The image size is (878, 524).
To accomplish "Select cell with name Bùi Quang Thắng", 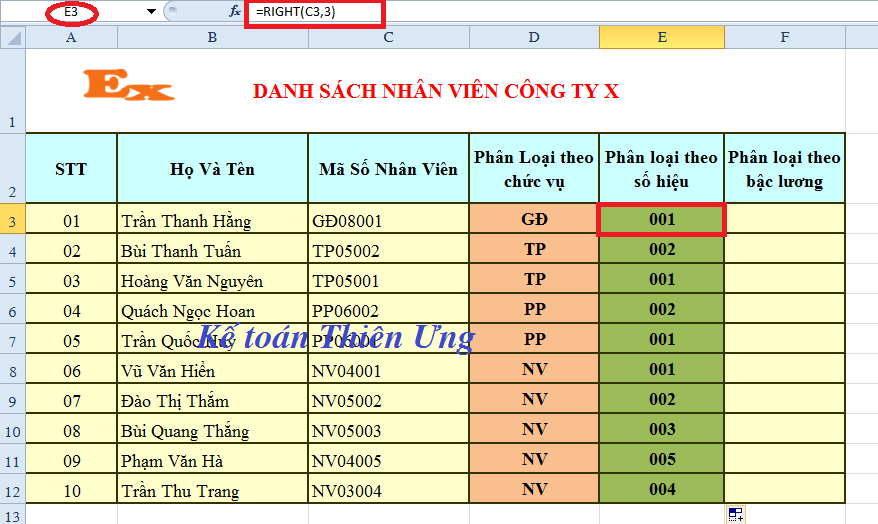I will coord(212,428).
